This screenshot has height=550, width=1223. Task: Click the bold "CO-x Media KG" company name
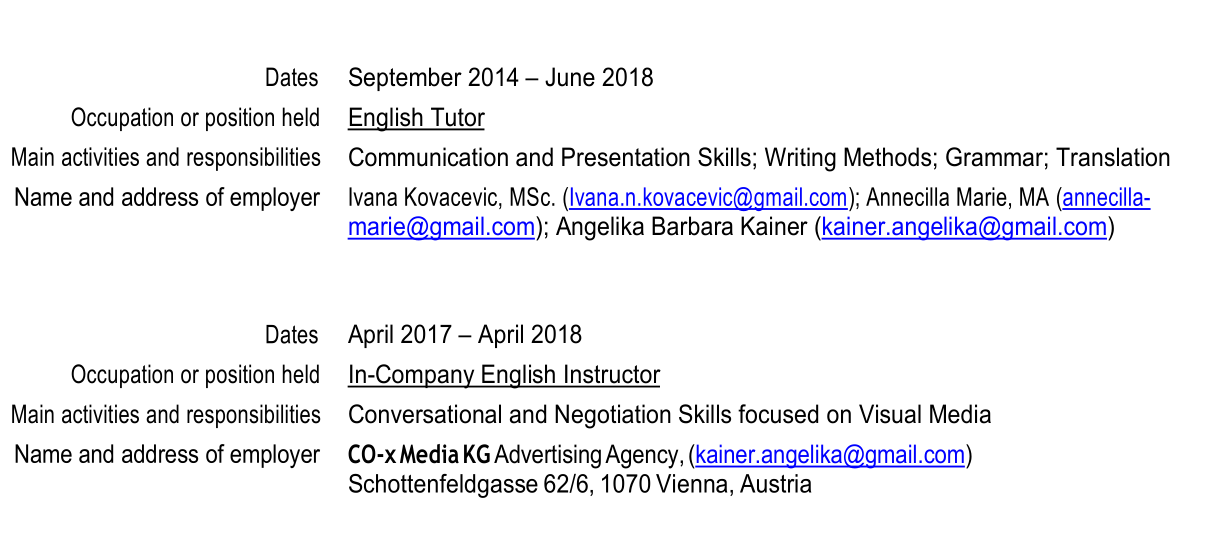pyautogui.click(x=419, y=456)
